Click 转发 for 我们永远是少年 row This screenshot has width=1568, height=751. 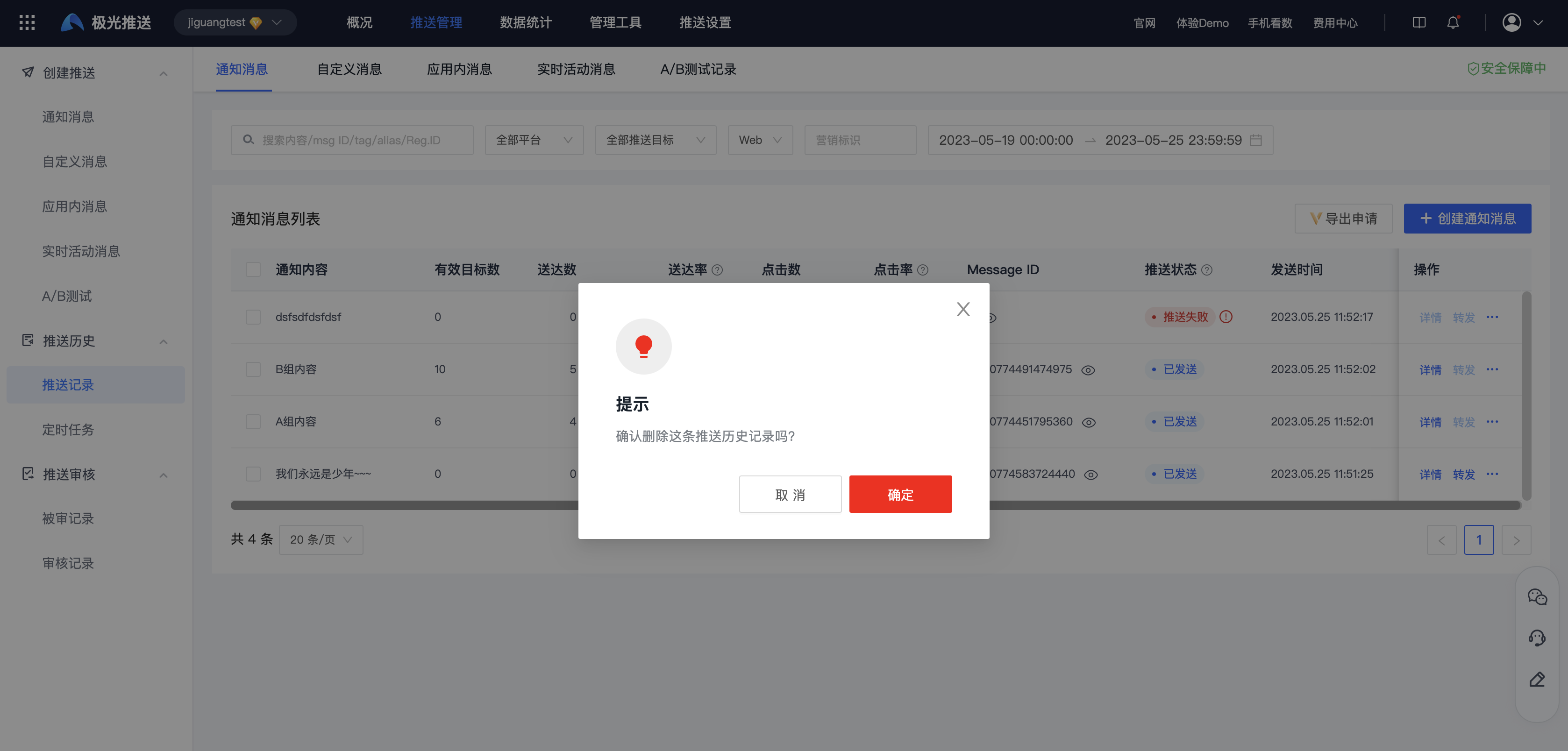[x=1463, y=474]
